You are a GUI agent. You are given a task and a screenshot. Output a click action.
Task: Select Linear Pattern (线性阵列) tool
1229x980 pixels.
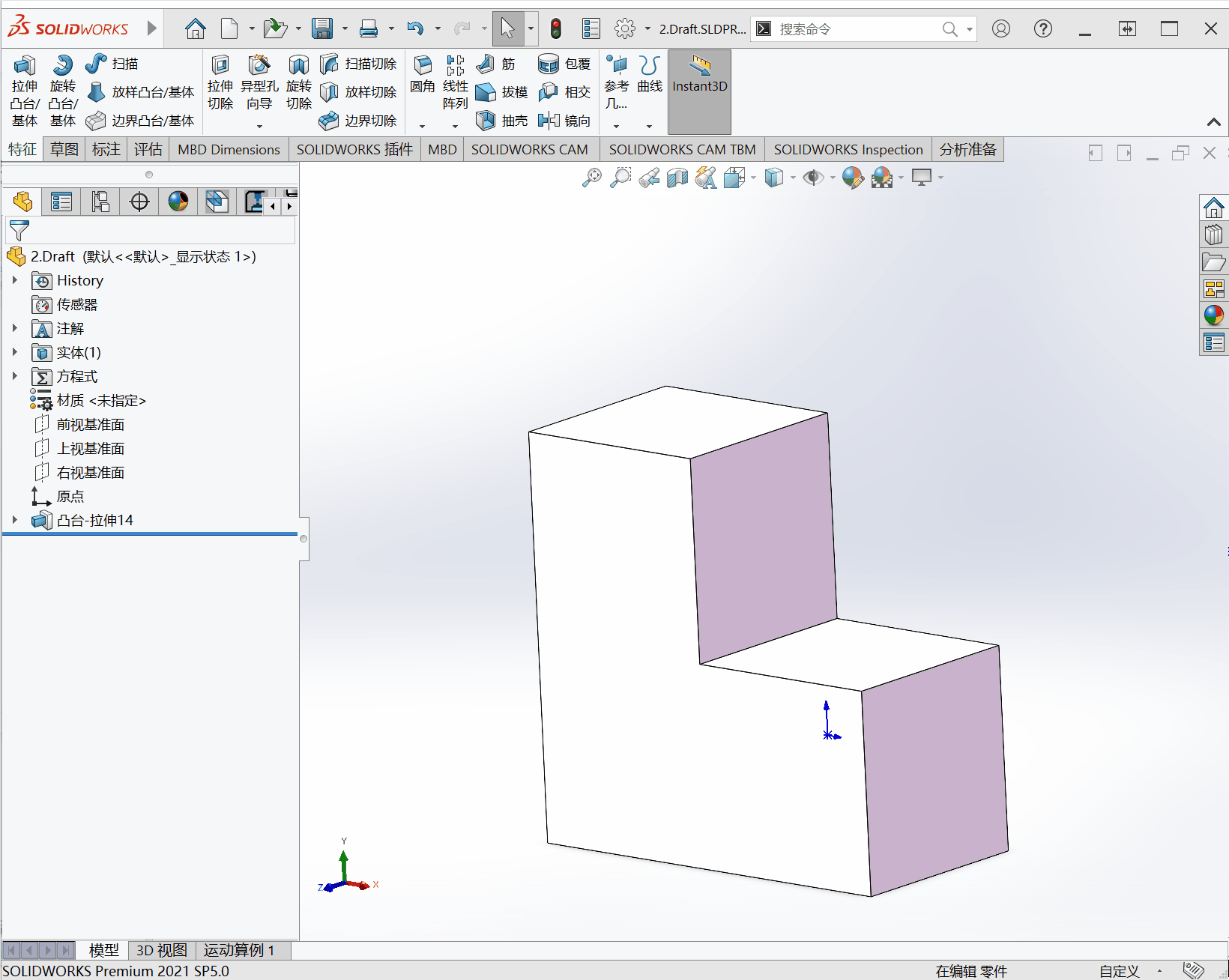tap(455, 83)
